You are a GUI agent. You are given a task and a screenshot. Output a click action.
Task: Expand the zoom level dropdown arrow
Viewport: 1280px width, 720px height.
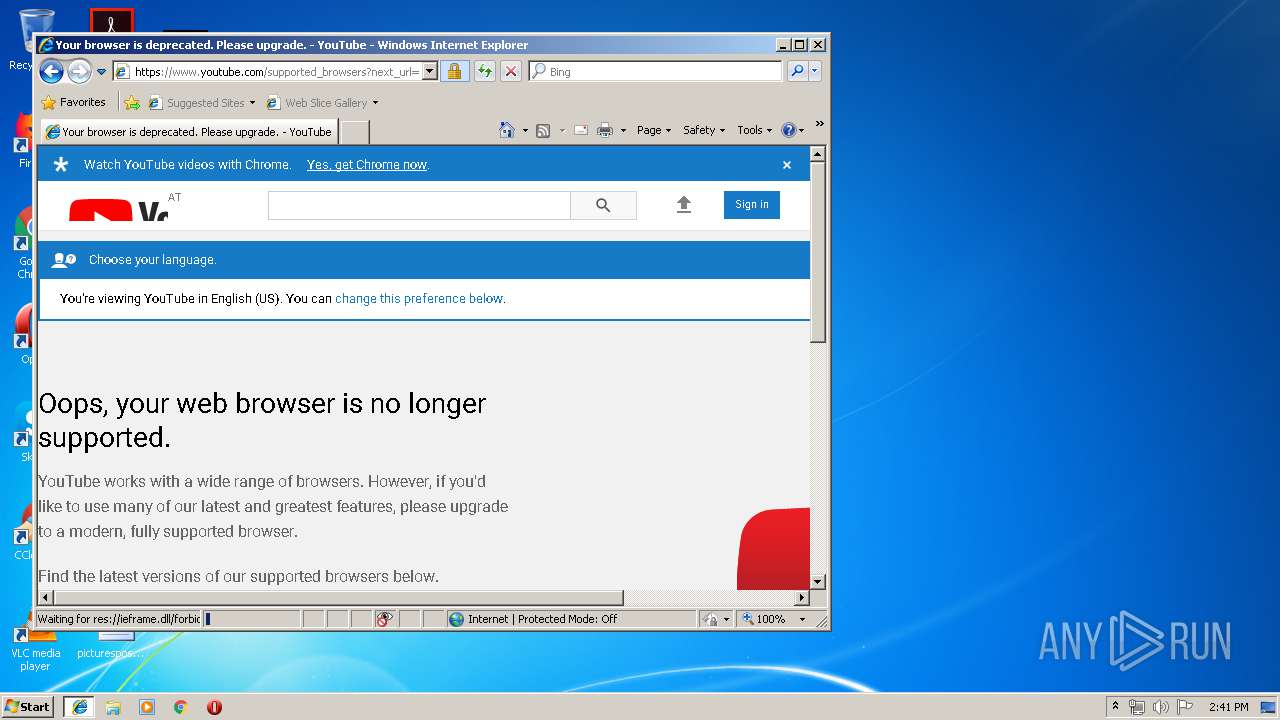point(802,619)
